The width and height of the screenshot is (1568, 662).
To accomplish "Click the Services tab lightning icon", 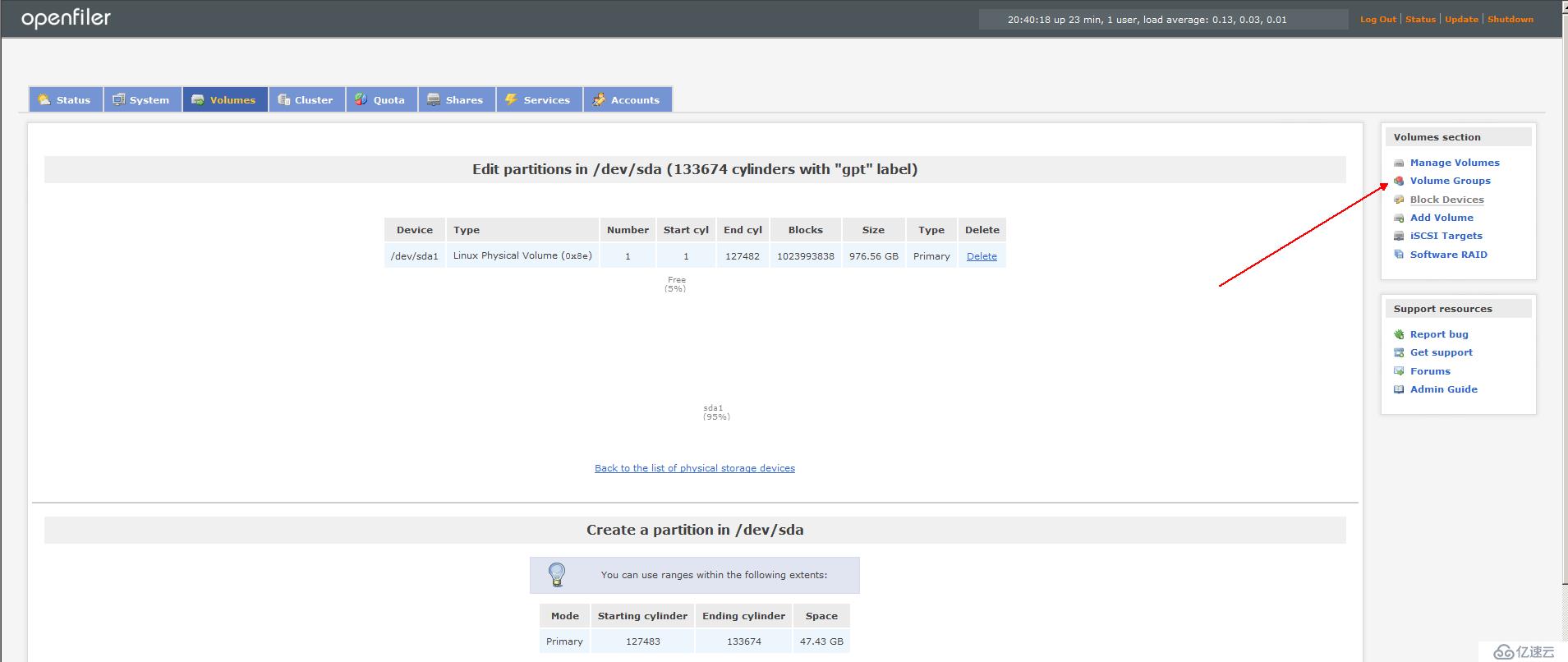I will coord(511,99).
